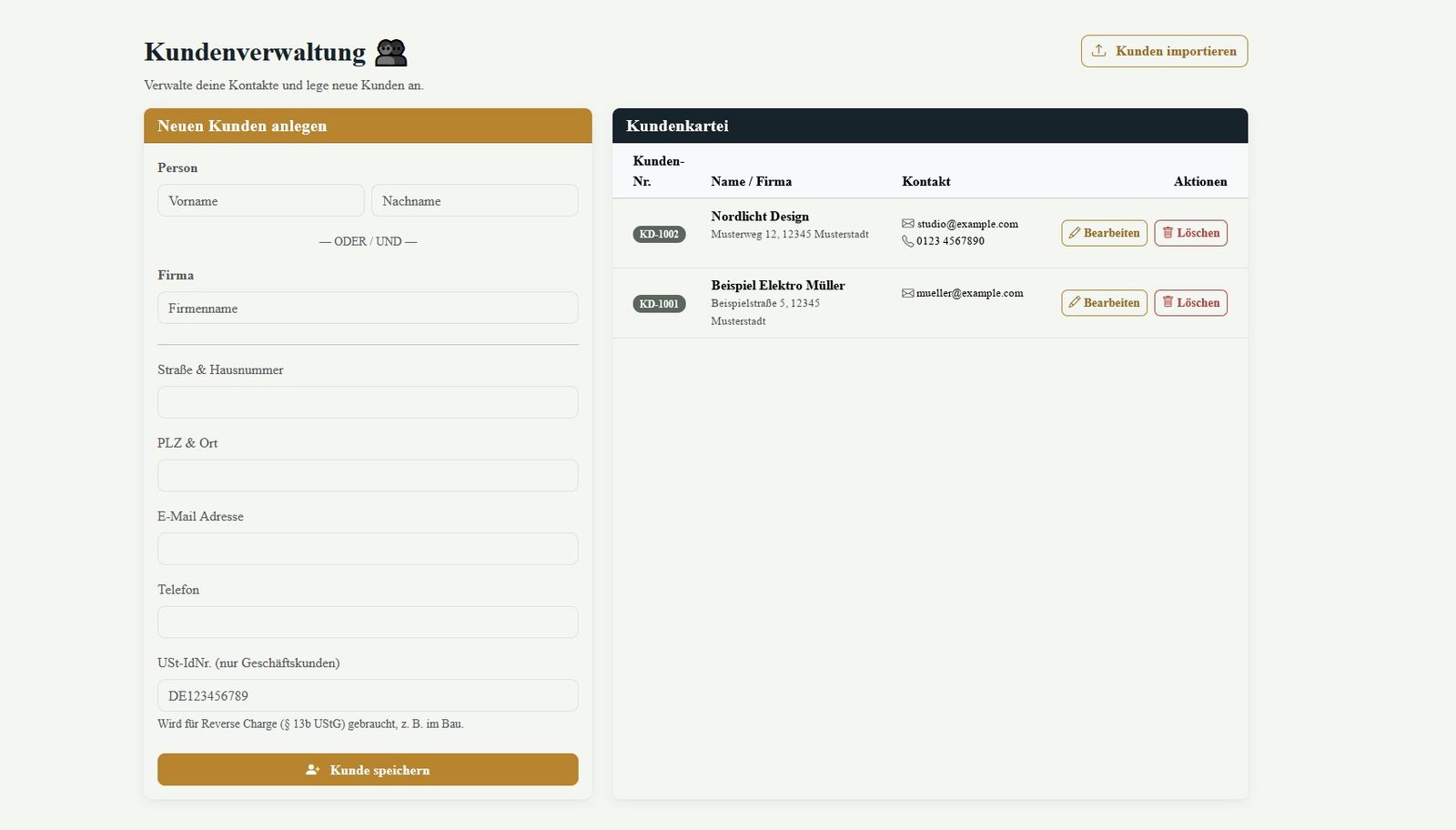Viewport: 1456px width, 830px height.
Task: Click the Name / Firma column header
Action: pos(751,181)
